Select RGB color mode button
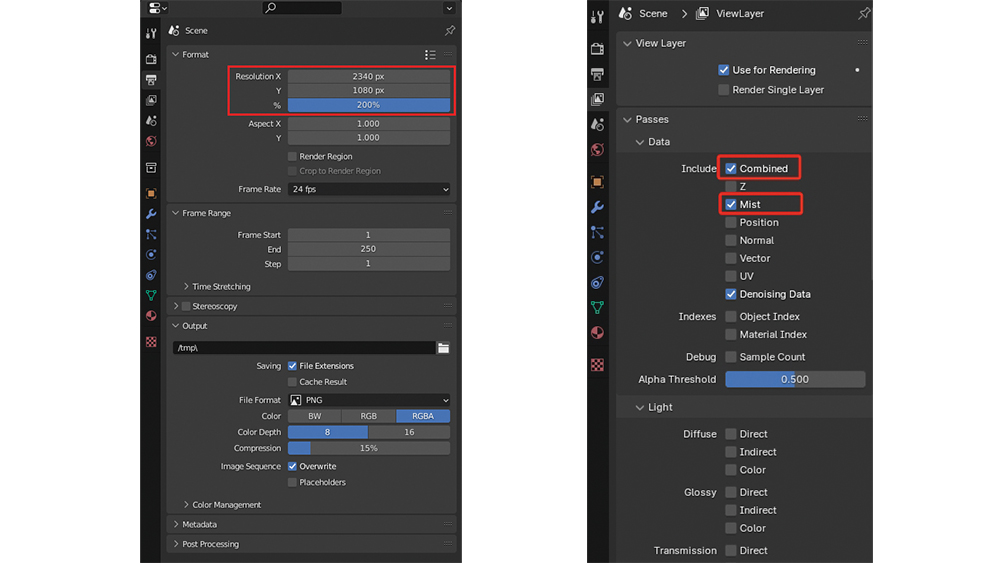Viewport: 1000px width, 563px height. [369, 416]
